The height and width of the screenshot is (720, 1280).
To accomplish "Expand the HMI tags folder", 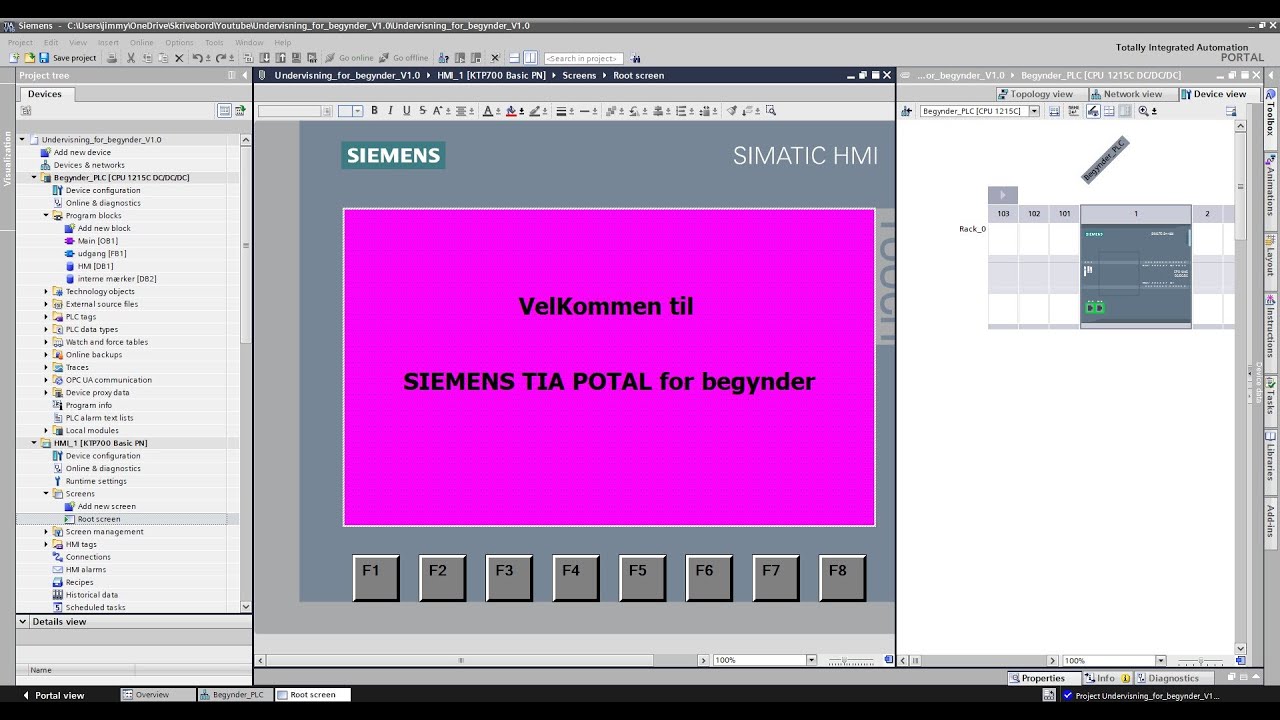I will [x=46, y=544].
